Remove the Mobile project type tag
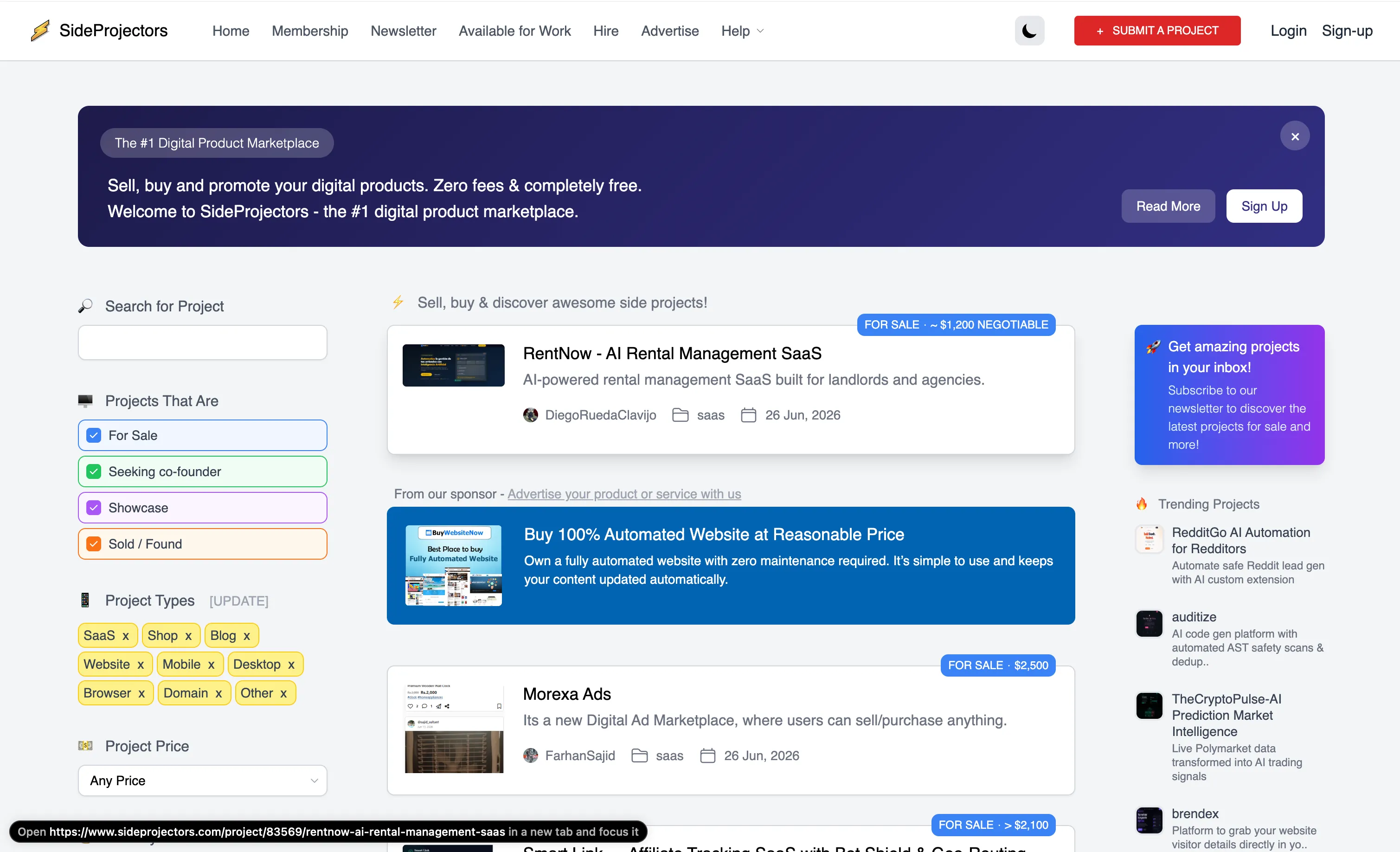This screenshot has width=1400, height=852. pos(211,665)
